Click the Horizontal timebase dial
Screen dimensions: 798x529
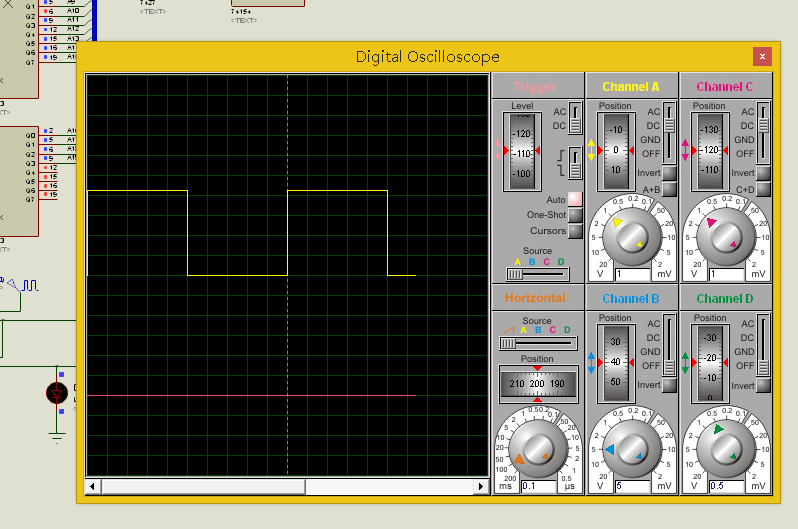(538, 449)
